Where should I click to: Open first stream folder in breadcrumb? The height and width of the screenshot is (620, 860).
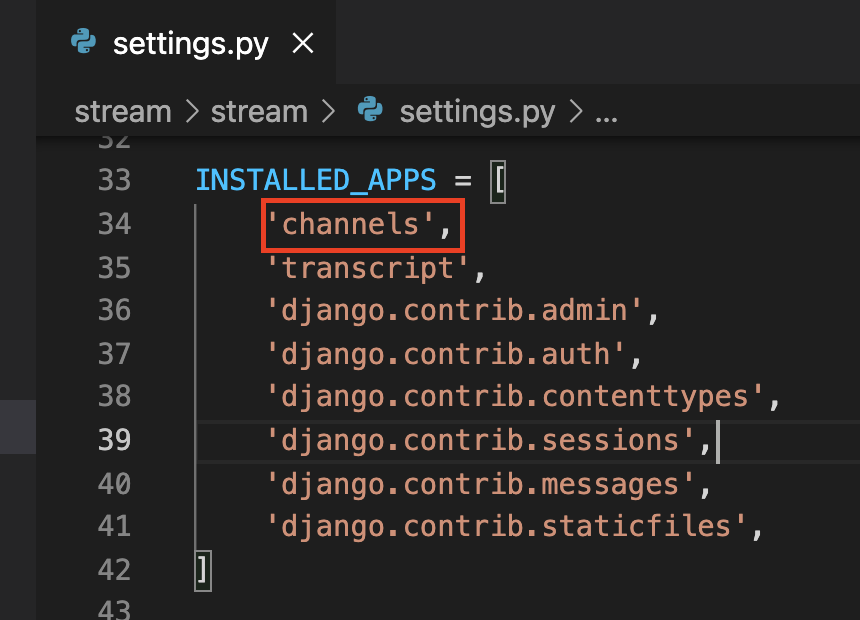[x=123, y=112]
